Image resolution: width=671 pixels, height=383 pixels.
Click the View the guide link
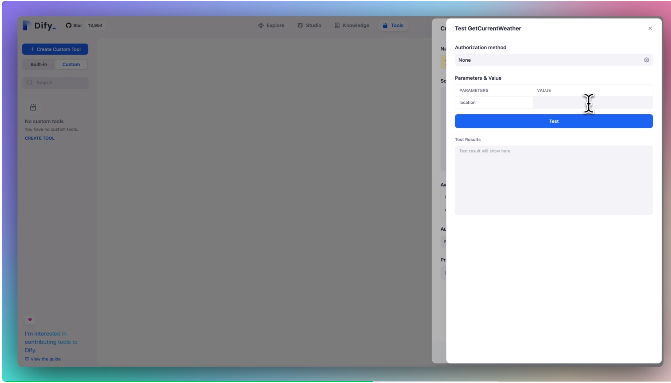pos(43,359)
